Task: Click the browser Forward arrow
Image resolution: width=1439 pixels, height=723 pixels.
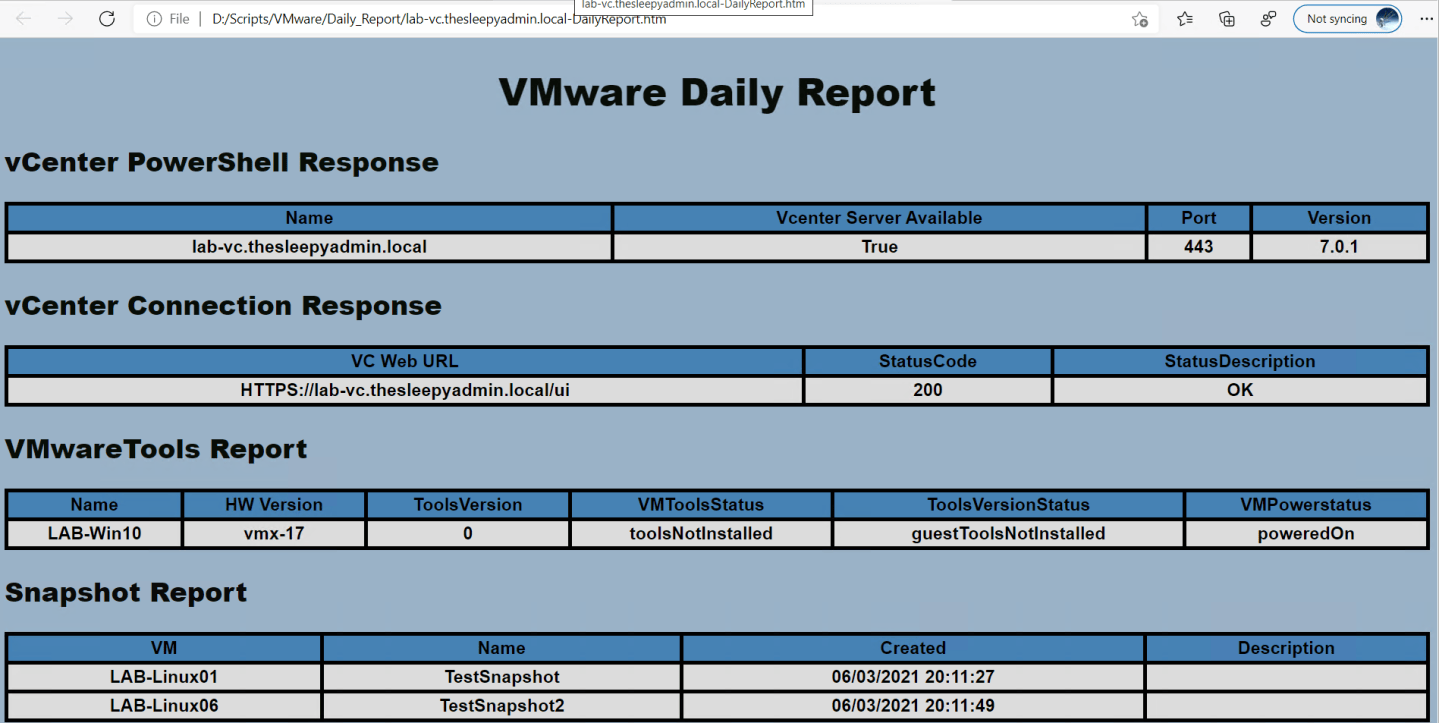Action: (65, 19)
